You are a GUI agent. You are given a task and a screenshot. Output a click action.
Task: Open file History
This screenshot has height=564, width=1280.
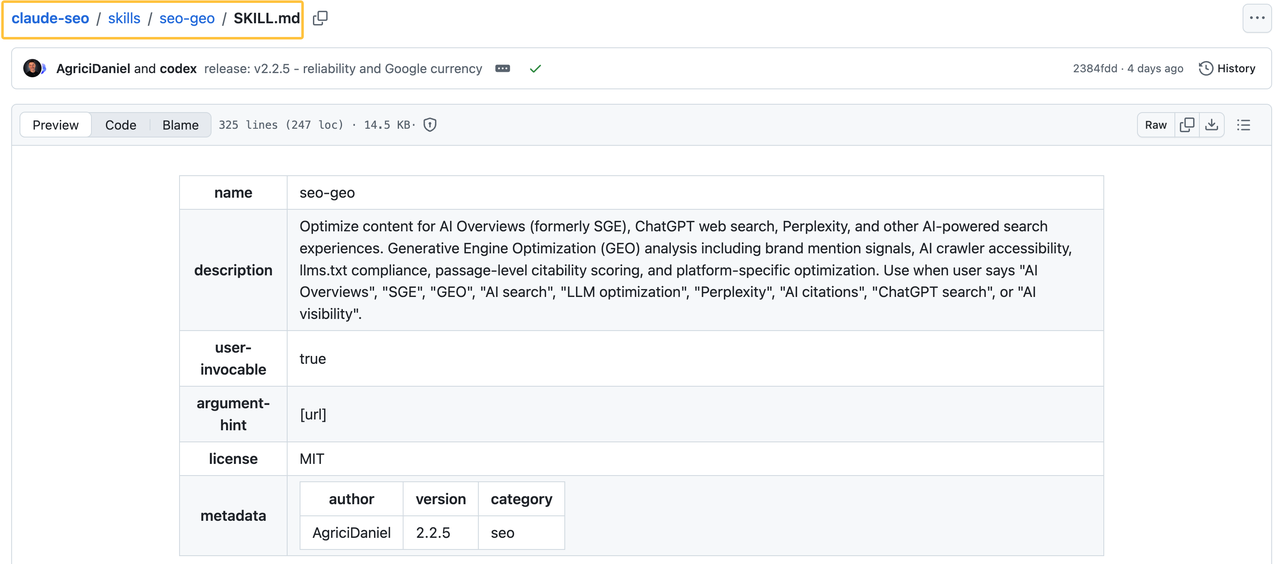pos(1227,69)
